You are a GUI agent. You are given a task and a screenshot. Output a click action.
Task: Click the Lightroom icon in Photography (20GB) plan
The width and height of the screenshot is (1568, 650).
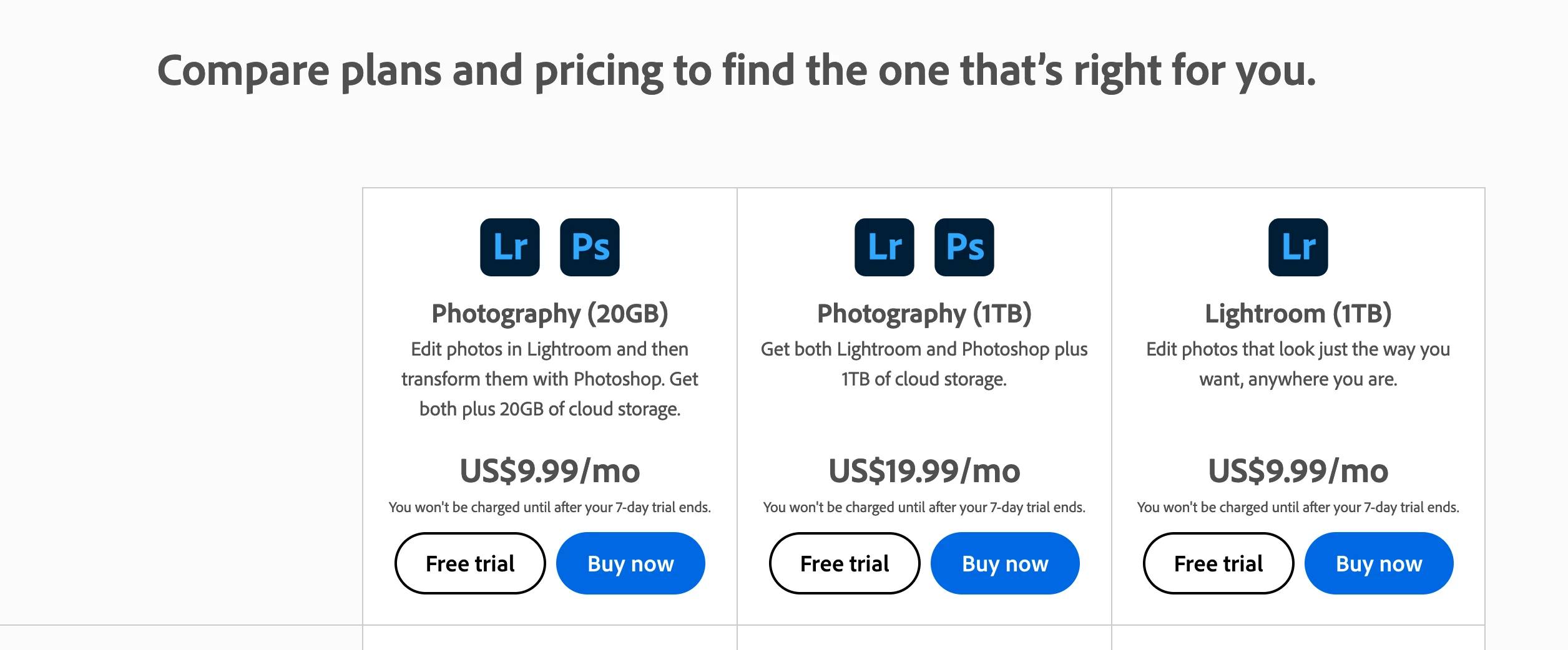[509, 247]
